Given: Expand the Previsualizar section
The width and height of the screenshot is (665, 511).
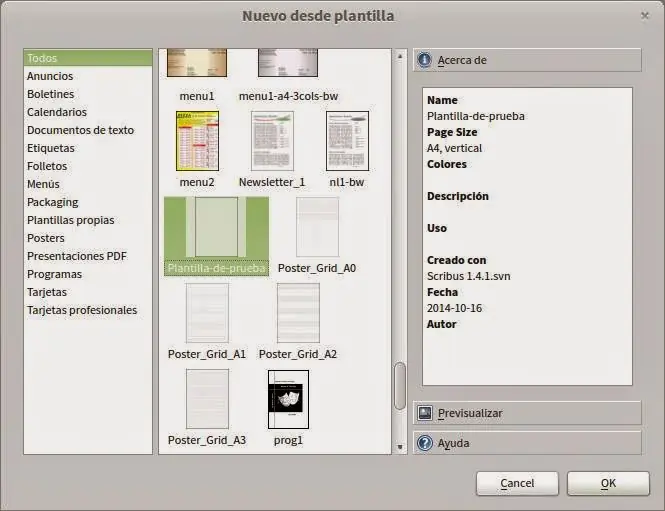Looking at the screenshot, I should click(527, 413).
